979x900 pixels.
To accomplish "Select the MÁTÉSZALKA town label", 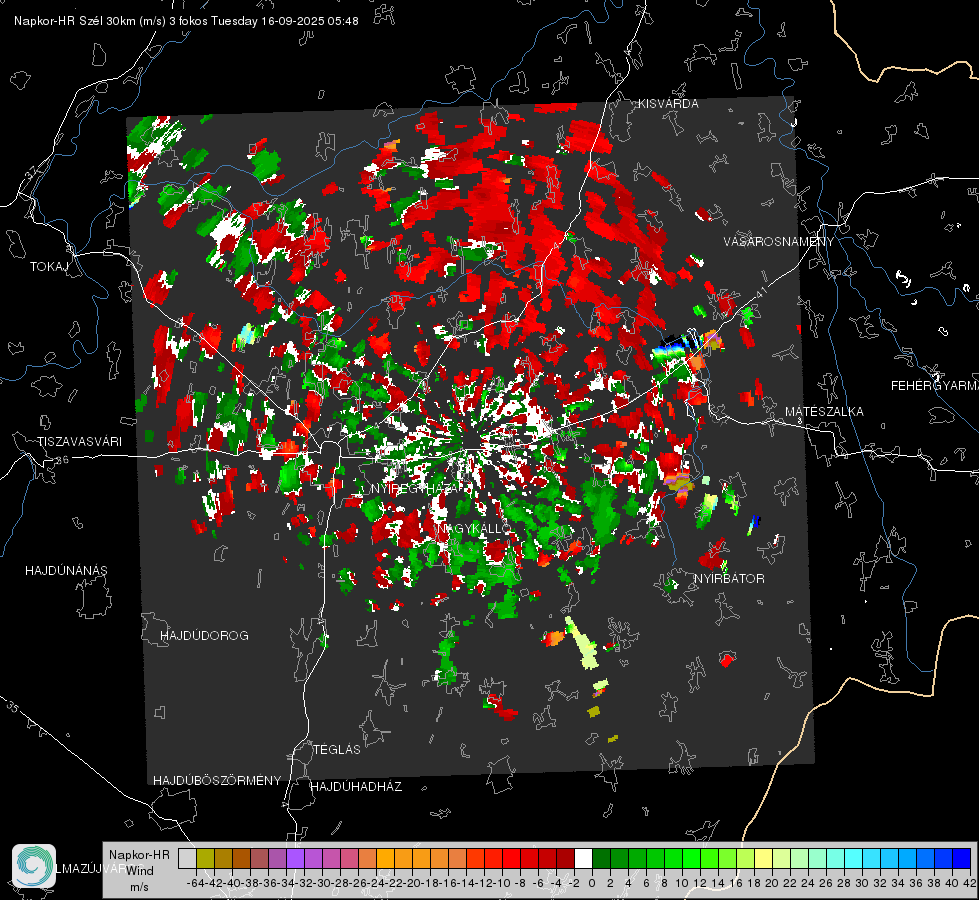I will click(x=824, y=411).
